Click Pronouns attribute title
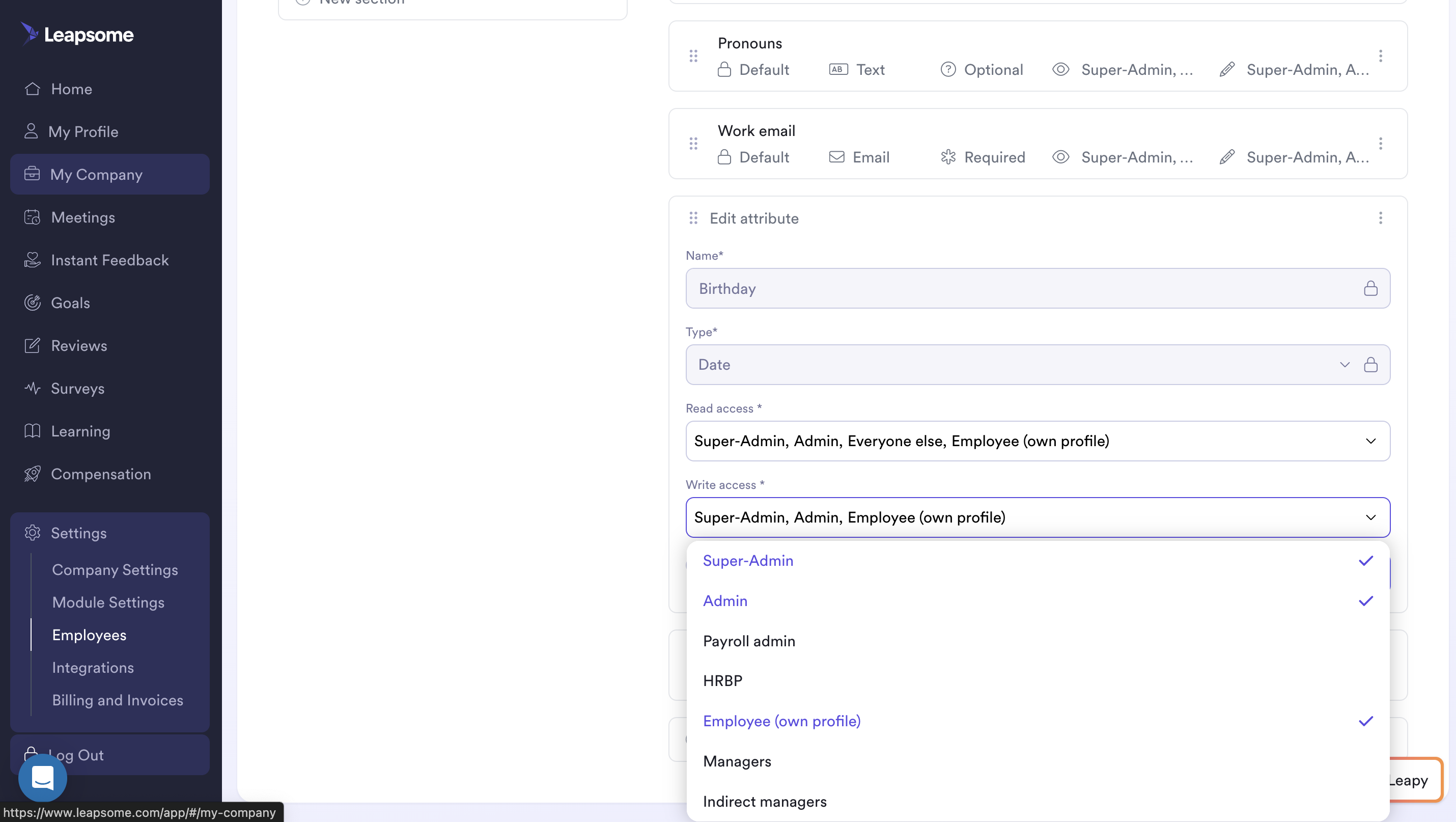The width and height of the screenshot is (1456, 822). tap(749, 43)
